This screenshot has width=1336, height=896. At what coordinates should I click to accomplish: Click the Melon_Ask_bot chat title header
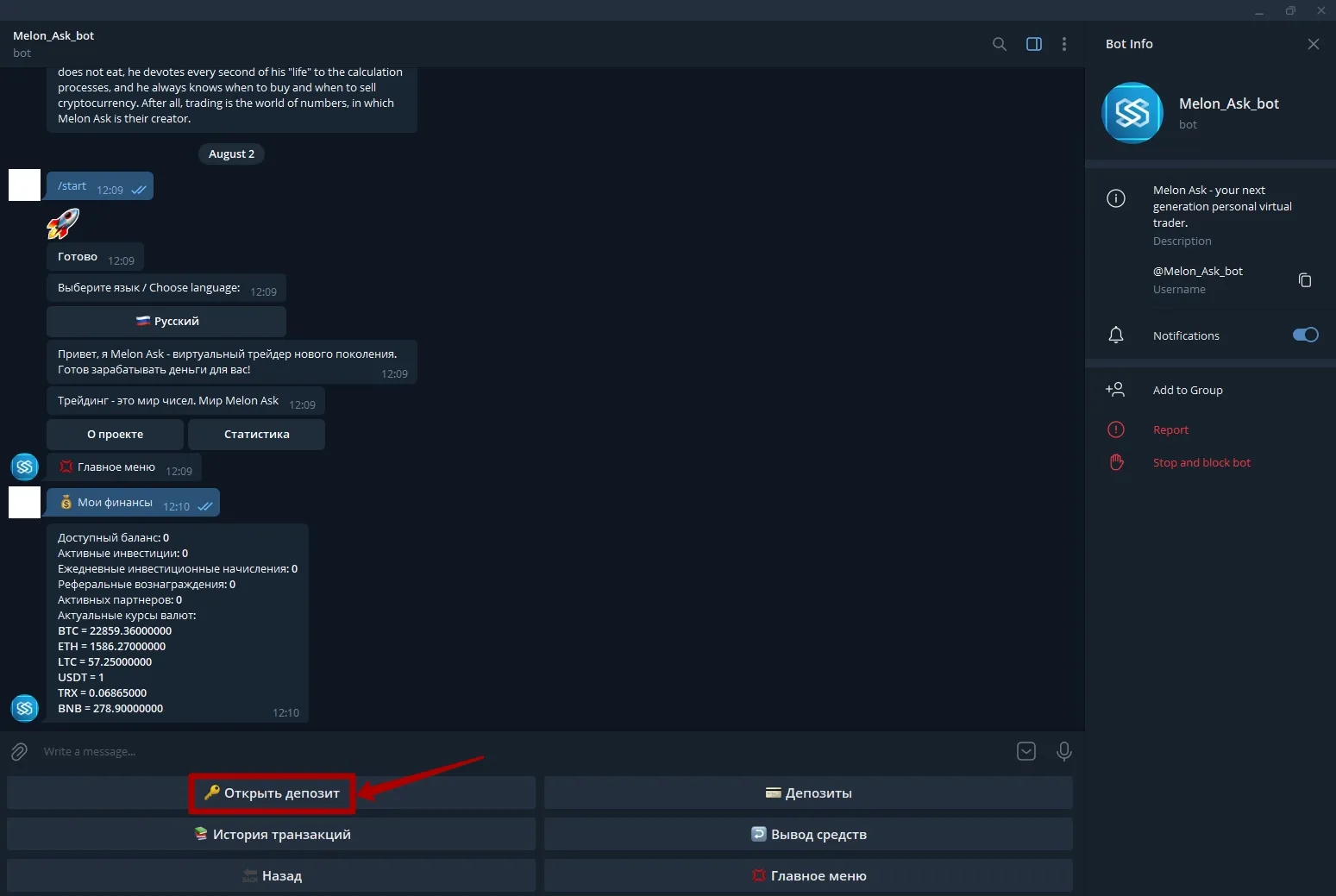(x=53, y=35)
